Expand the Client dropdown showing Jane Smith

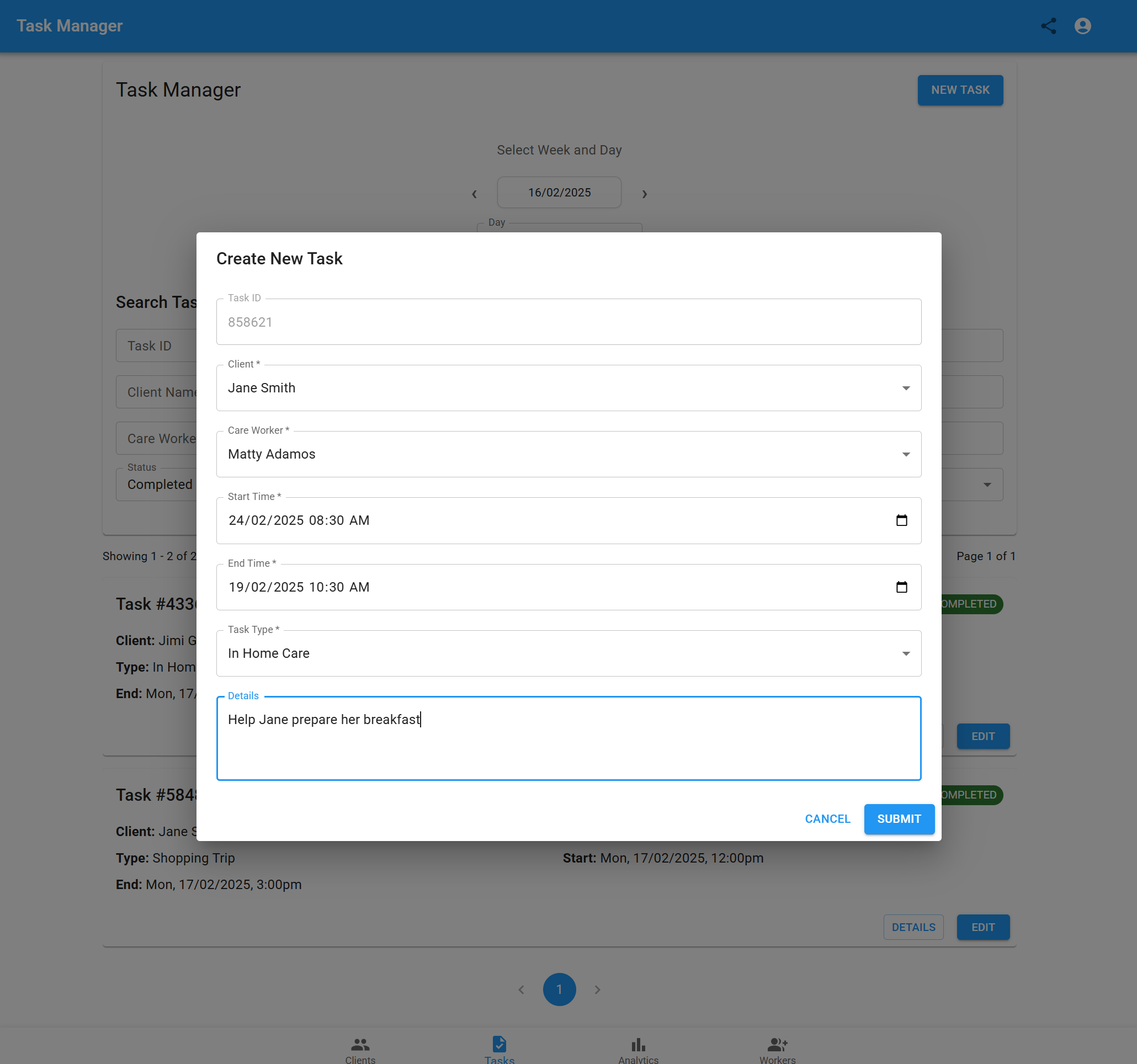tap(568, 388)
